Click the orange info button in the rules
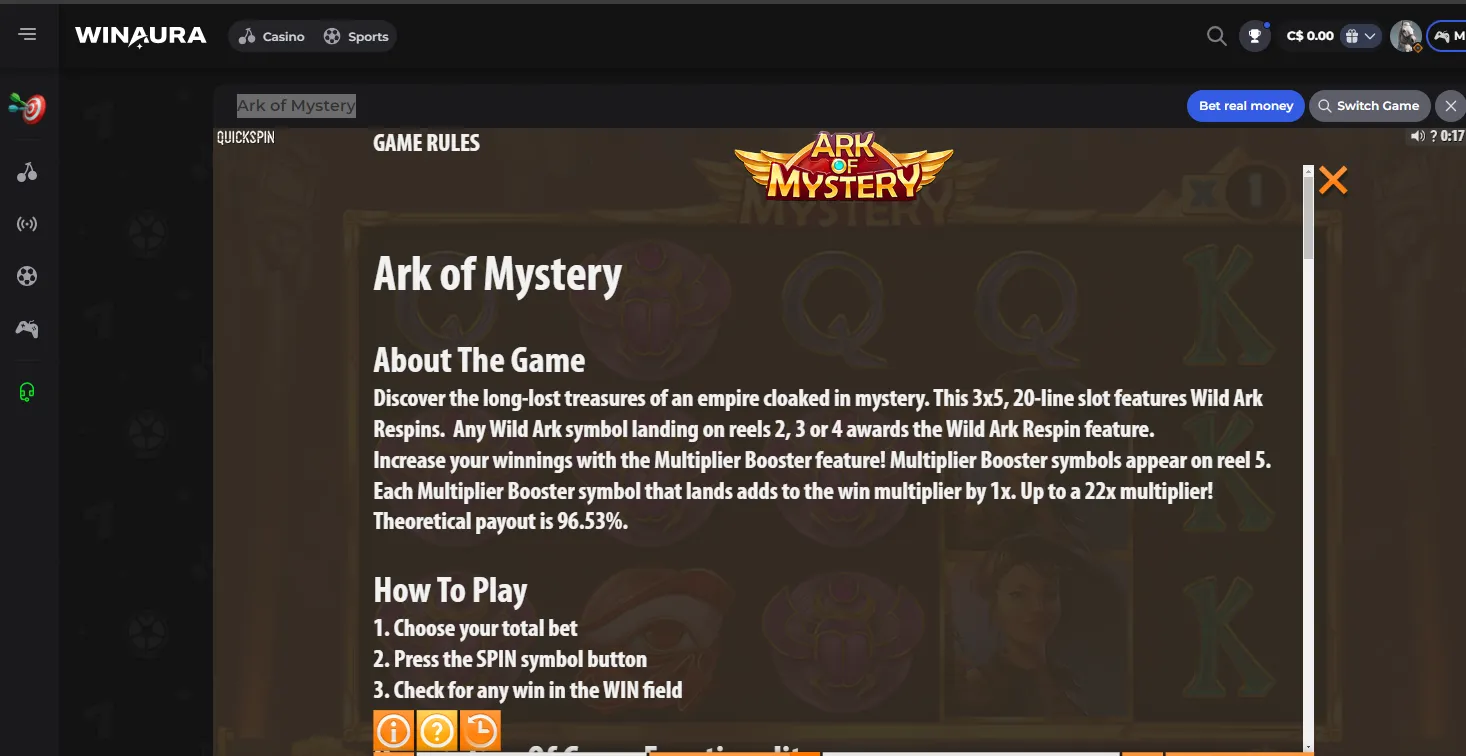The image size is (1466, 756). pos(393,731)
